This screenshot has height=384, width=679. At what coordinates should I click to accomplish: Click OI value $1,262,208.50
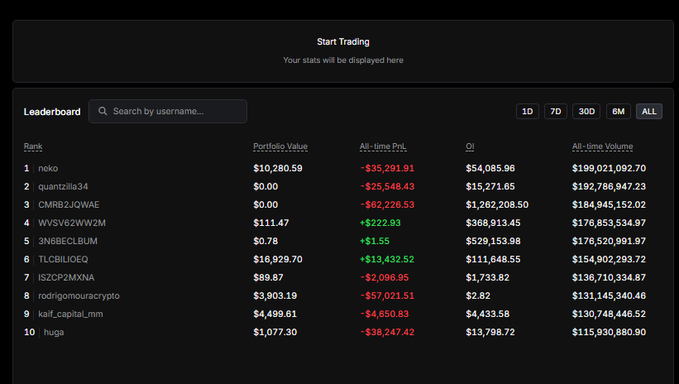click(497, 205)
